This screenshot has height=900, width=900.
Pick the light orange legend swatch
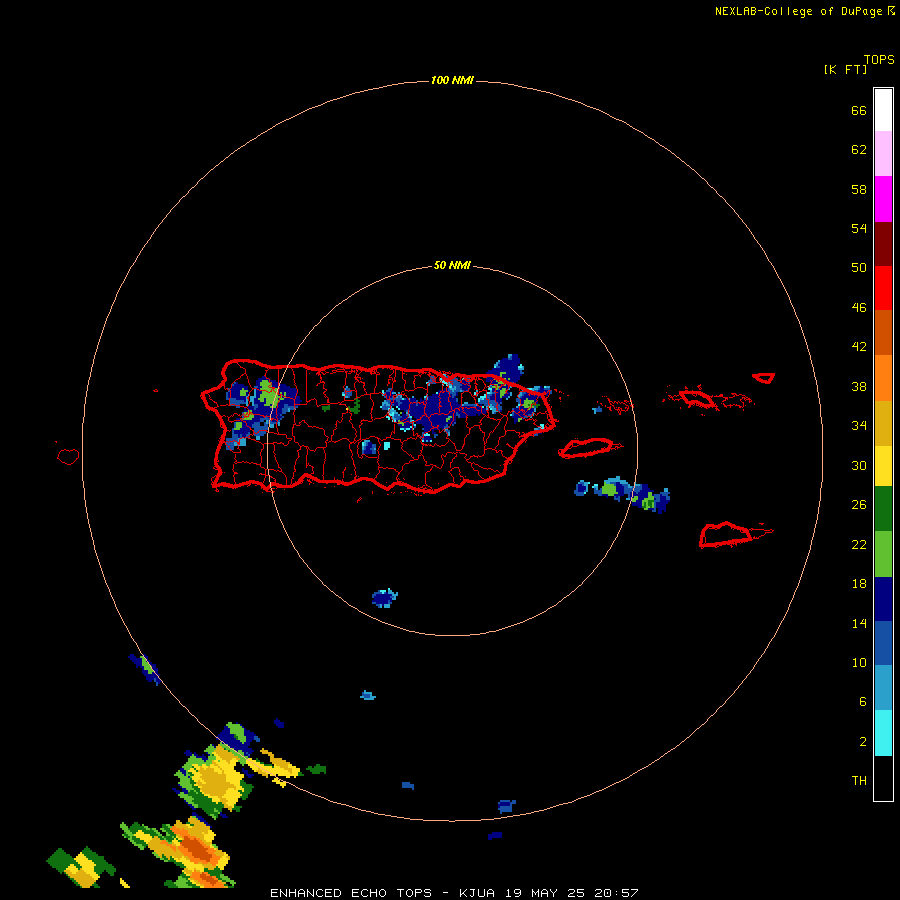[x=883, y=378]
